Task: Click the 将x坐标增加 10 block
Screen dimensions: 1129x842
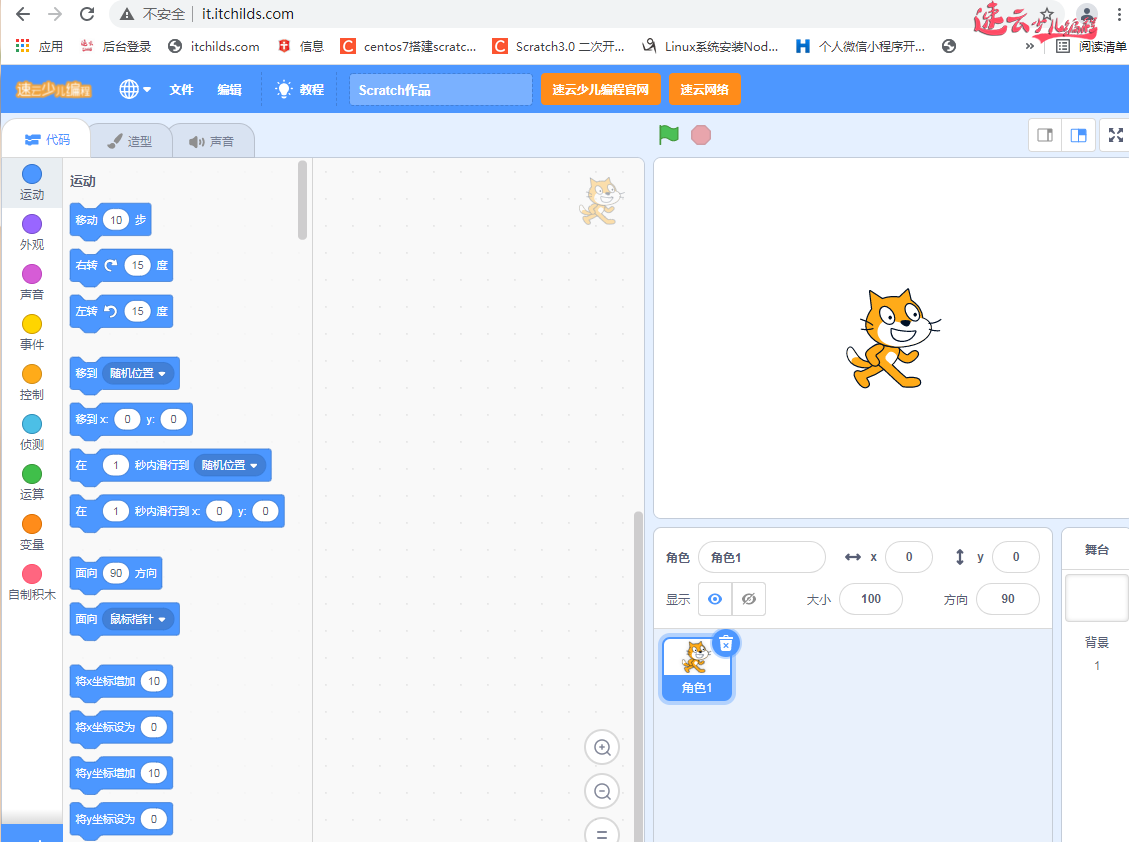Action: [x=121, y=682]
